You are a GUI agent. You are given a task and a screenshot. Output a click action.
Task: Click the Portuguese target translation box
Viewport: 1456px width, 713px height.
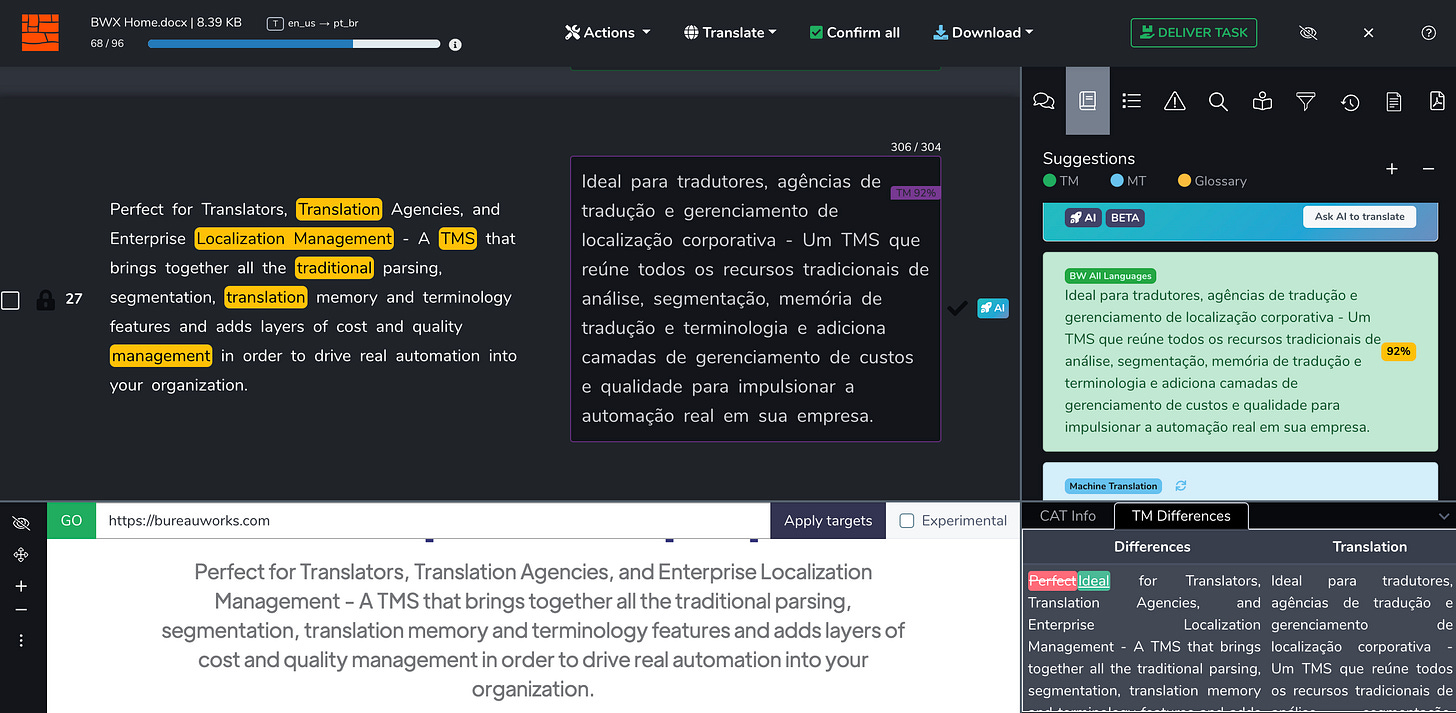coord(755,298)
